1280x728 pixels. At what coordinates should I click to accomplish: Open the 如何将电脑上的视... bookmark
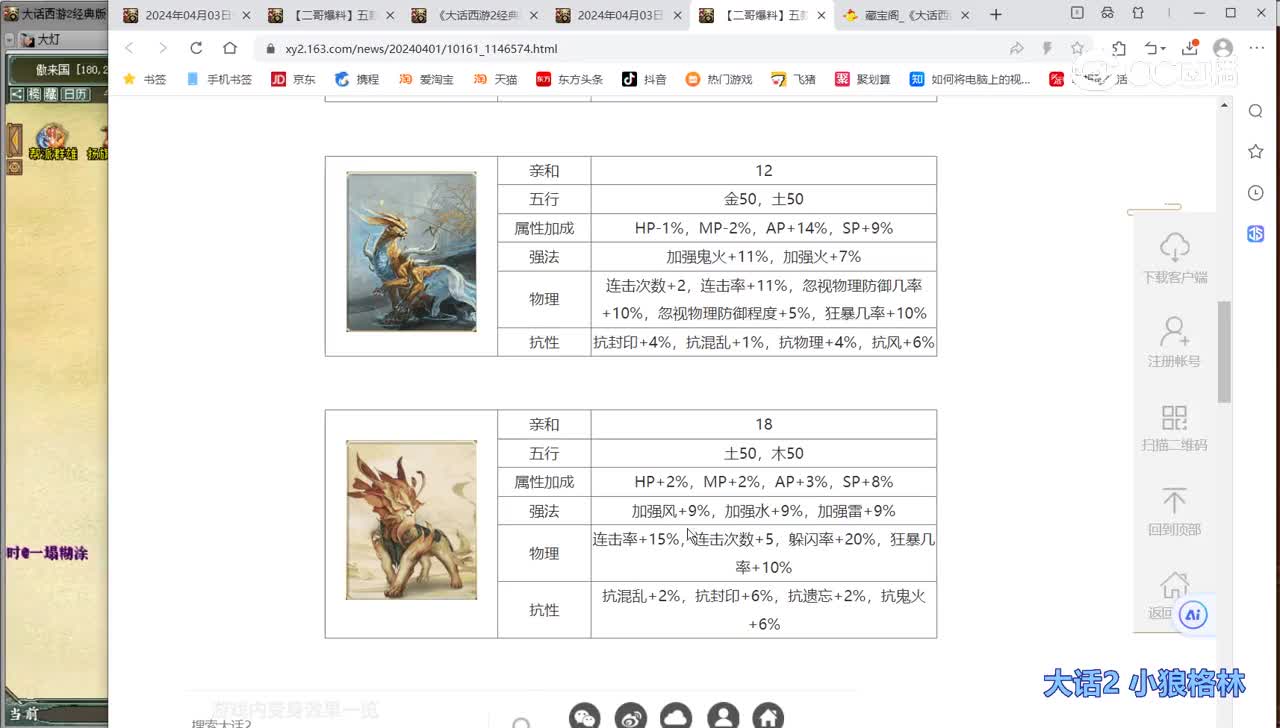pos(970,79)
